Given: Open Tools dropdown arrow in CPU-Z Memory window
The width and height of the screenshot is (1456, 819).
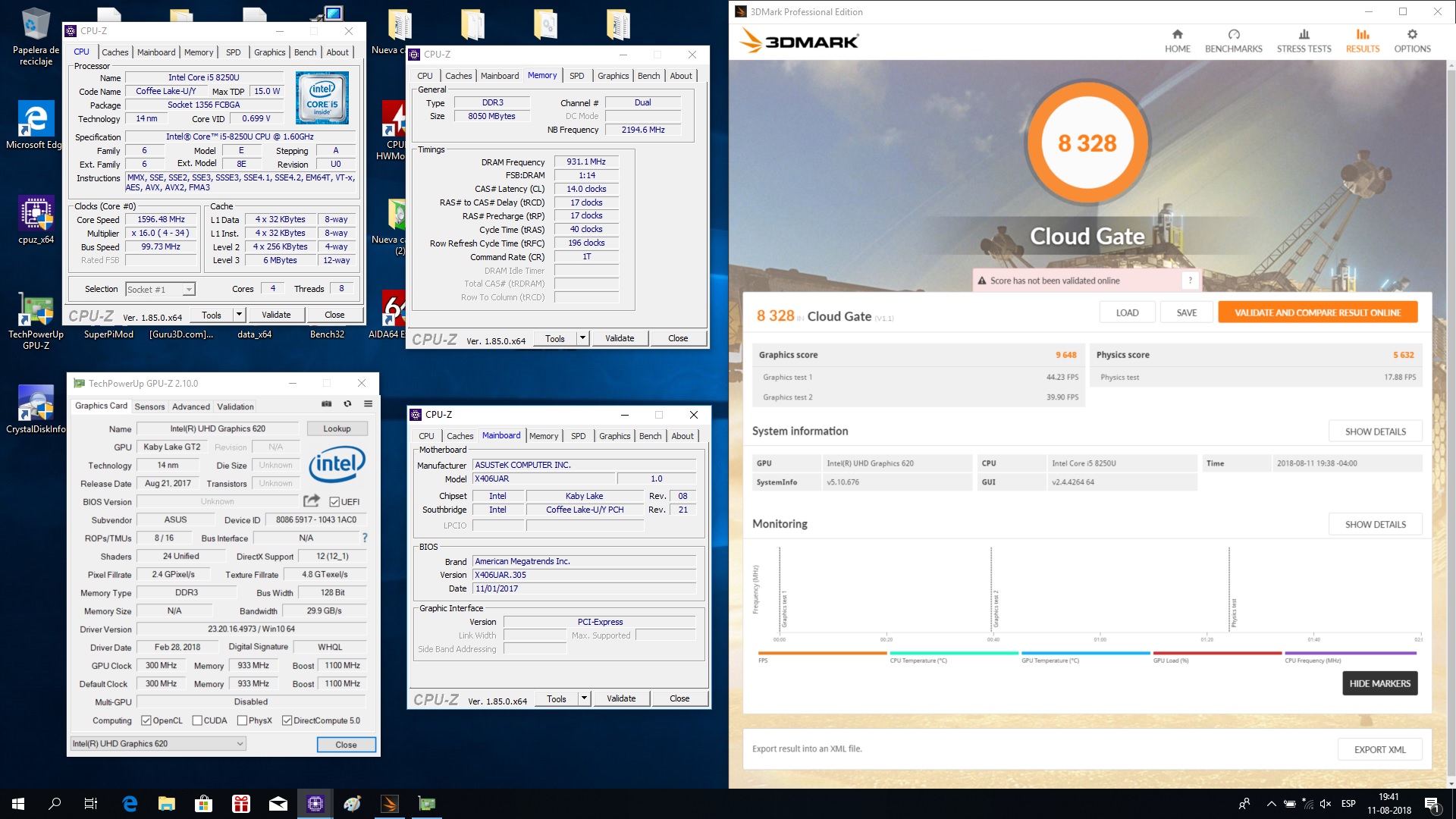Looking at the screenshot, I should point(582,338).
